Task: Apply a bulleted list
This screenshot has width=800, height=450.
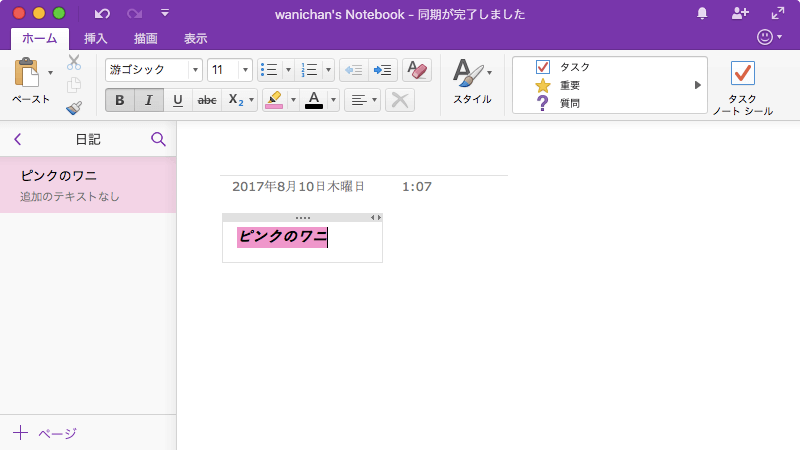Action: [269, 70]
